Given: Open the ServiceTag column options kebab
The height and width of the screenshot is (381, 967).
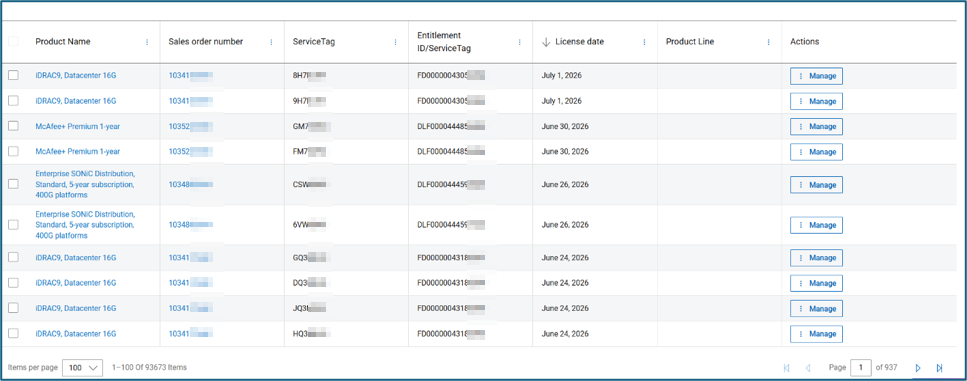Looking at the screenshot, I should pos(395,43).
